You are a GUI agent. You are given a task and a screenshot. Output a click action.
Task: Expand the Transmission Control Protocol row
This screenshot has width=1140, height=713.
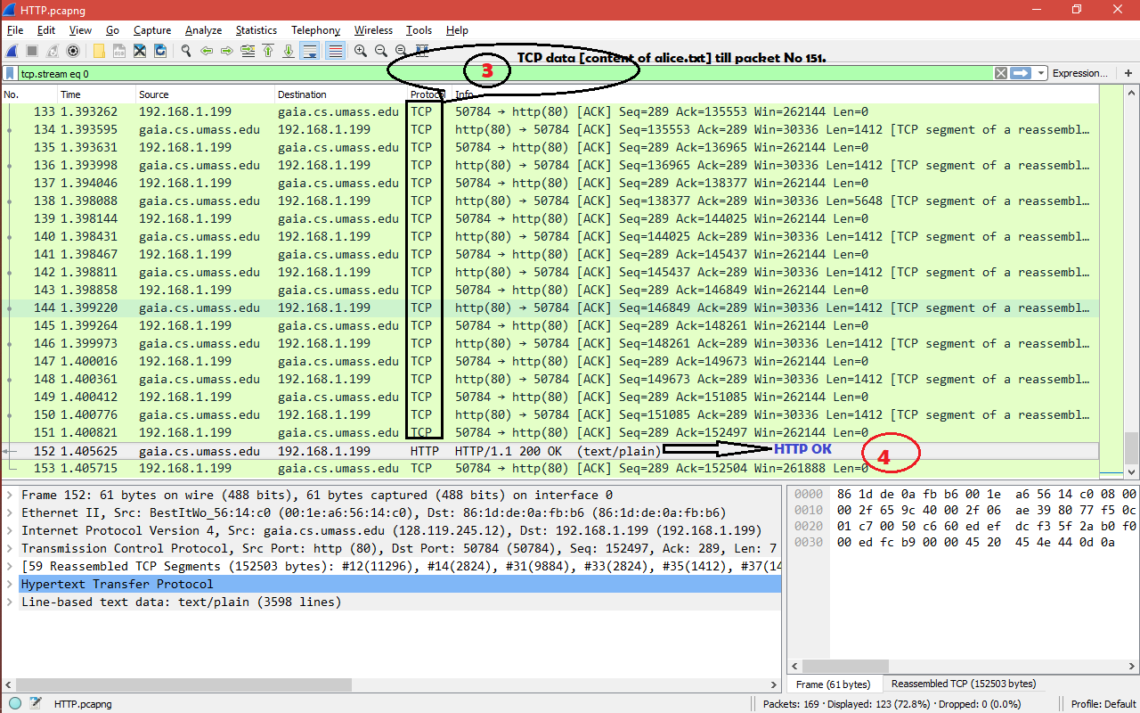pos(10,548)
